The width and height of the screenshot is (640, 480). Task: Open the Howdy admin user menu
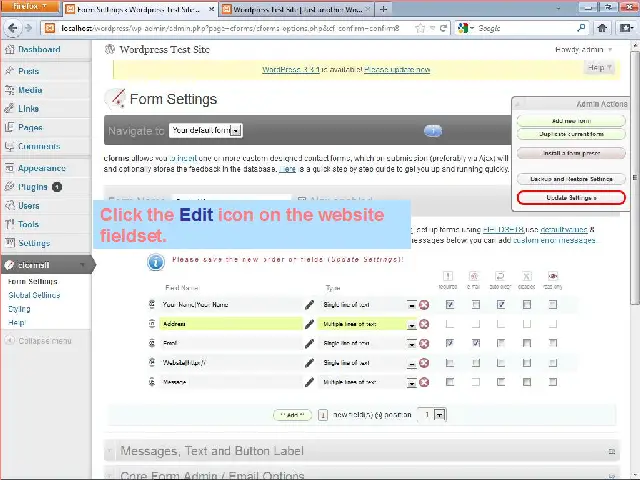point(583,50)
